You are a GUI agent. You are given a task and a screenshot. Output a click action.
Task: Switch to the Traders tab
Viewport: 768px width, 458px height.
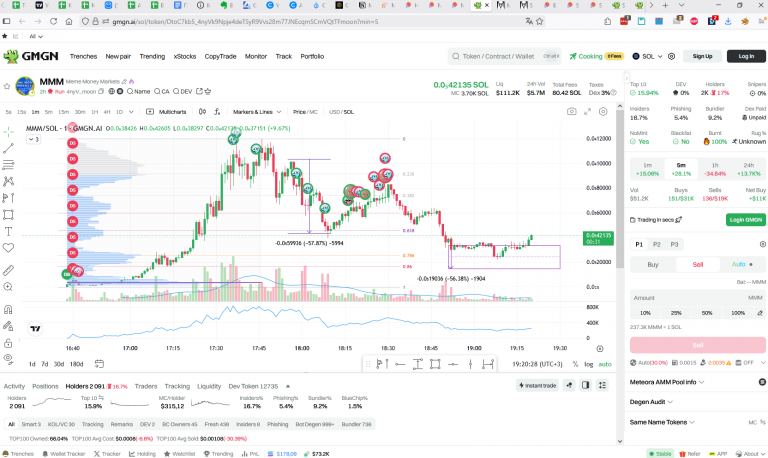click(x=146, y=386)
